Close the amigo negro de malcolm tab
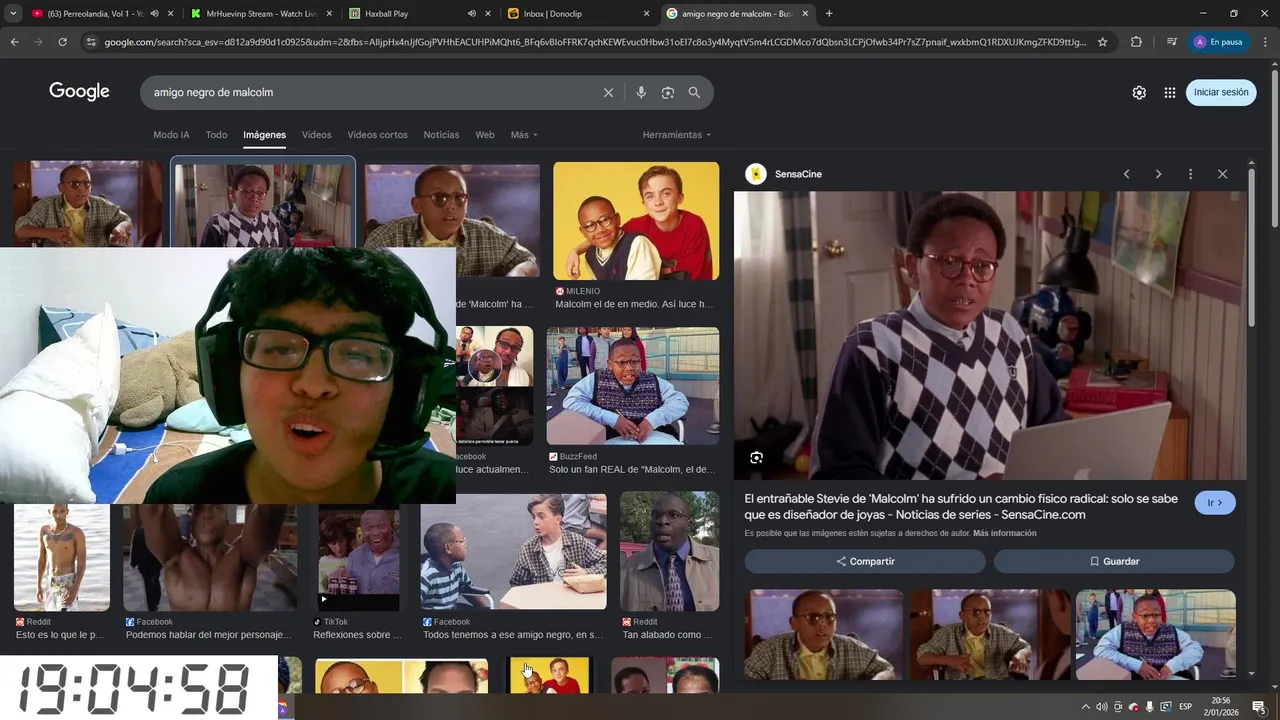This screenshot has height=720, width=1280. coord(805,14)
